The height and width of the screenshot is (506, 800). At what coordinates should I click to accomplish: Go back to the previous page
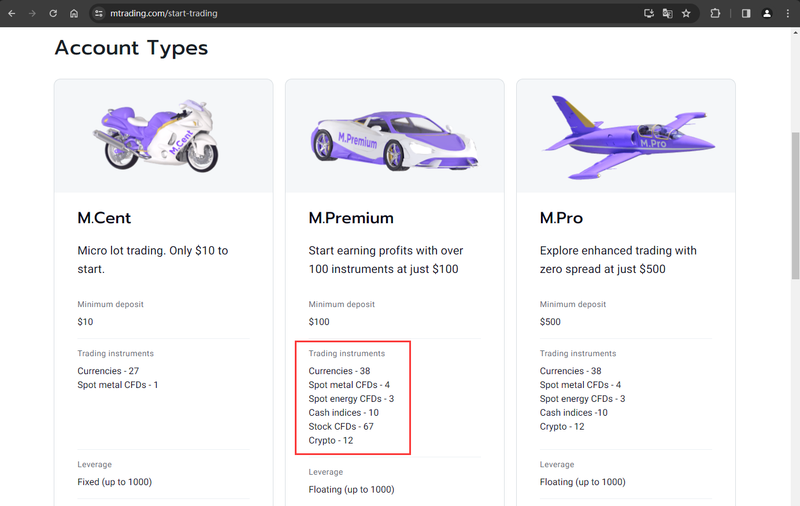click(12, 14)
